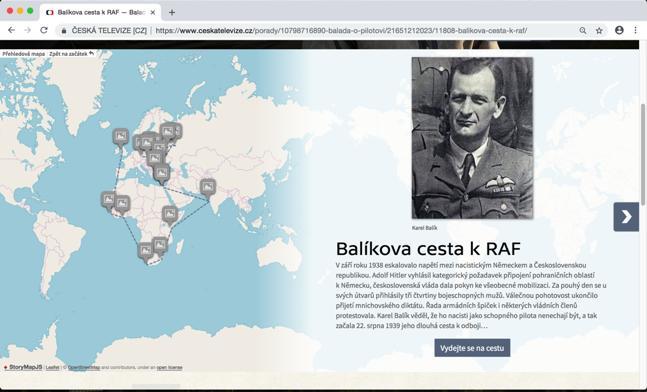The width and height of the screenshot is (647, 392).
Task: Select the map marker over Balkans
Action: [x=155, y=159]
